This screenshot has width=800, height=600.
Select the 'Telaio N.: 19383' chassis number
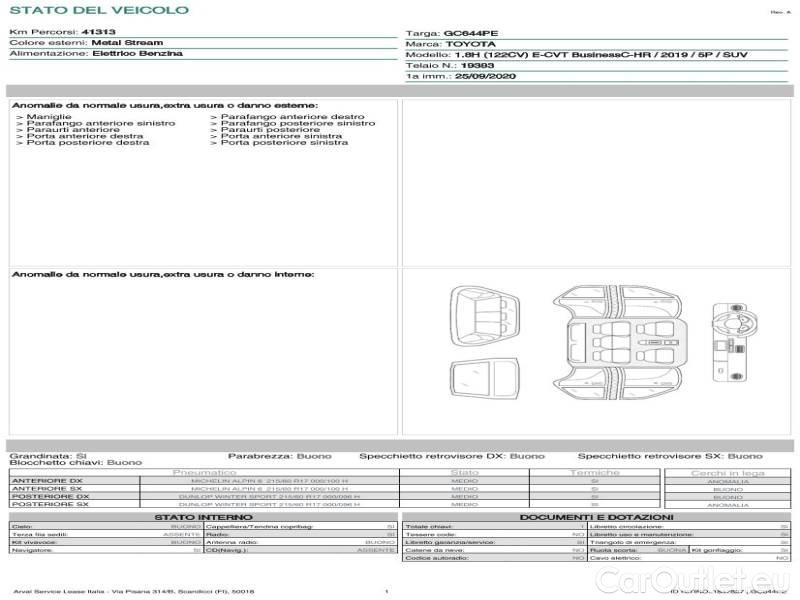coord(449,65)
